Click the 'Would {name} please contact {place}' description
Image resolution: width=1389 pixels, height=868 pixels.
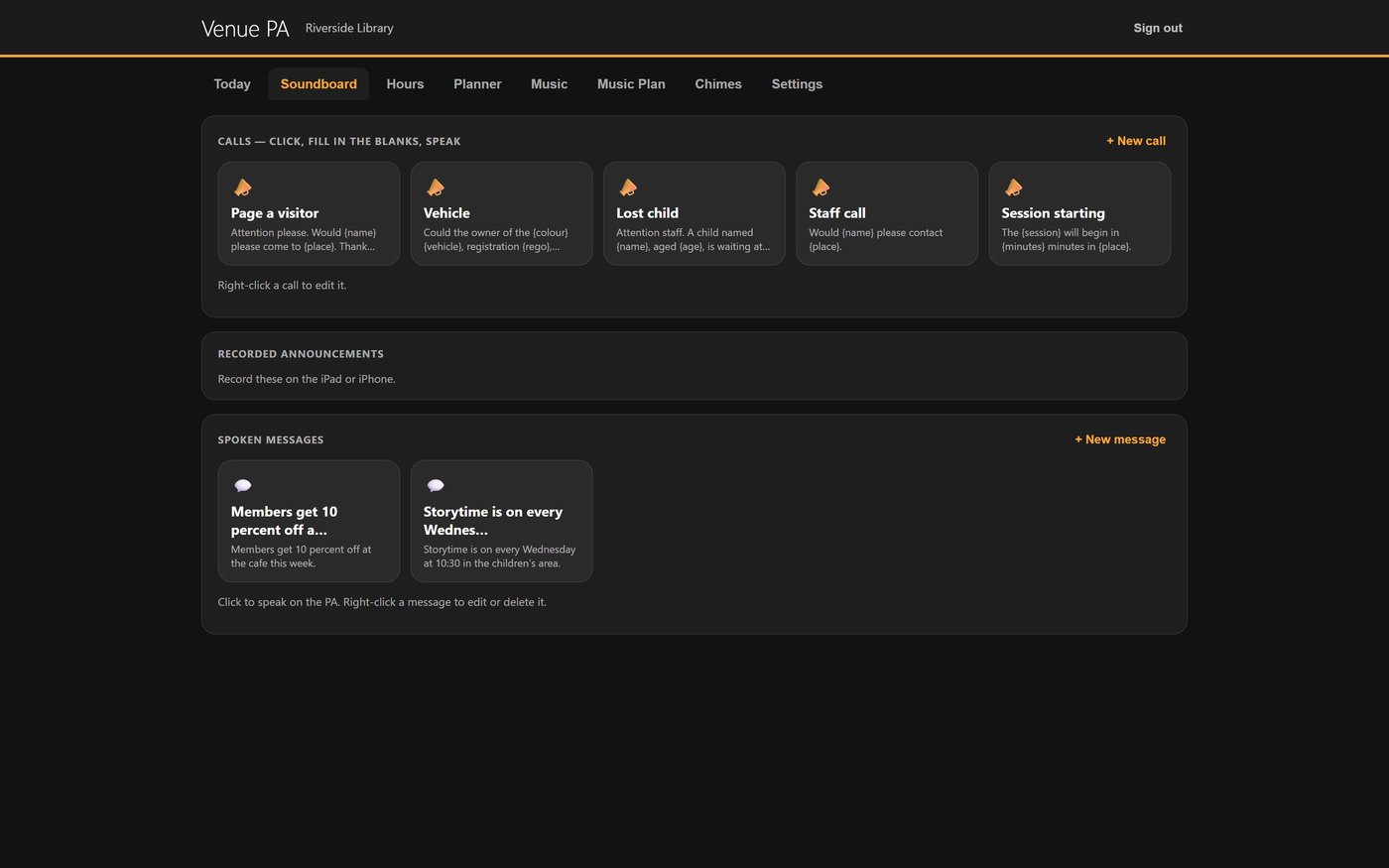coord(876,239)
